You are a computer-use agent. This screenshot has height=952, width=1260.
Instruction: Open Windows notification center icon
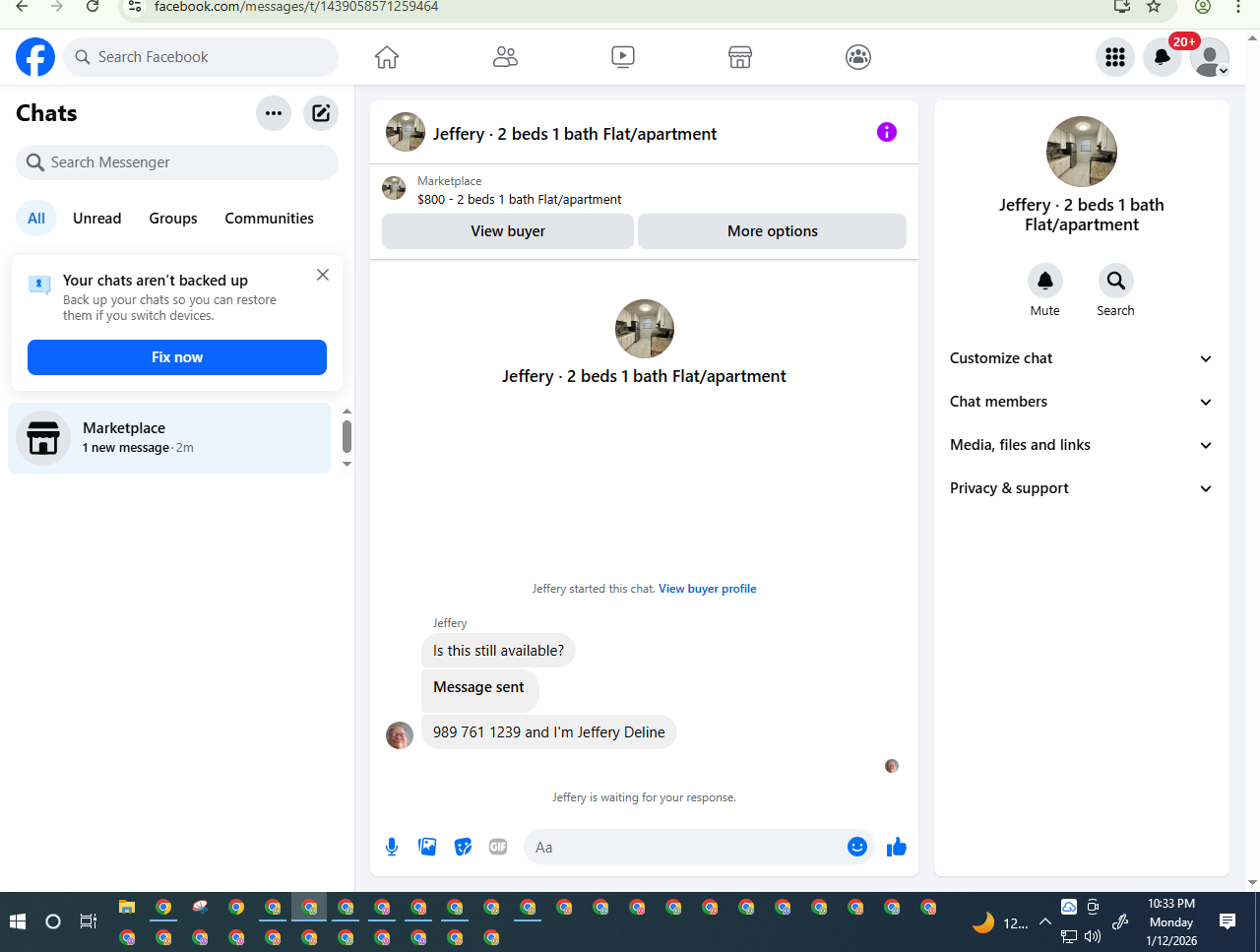pos(1228,921)
